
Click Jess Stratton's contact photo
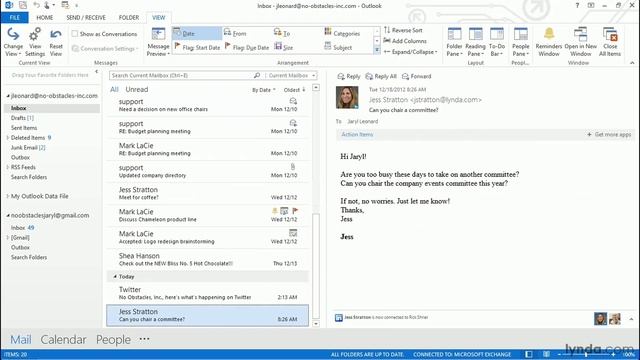347,97
